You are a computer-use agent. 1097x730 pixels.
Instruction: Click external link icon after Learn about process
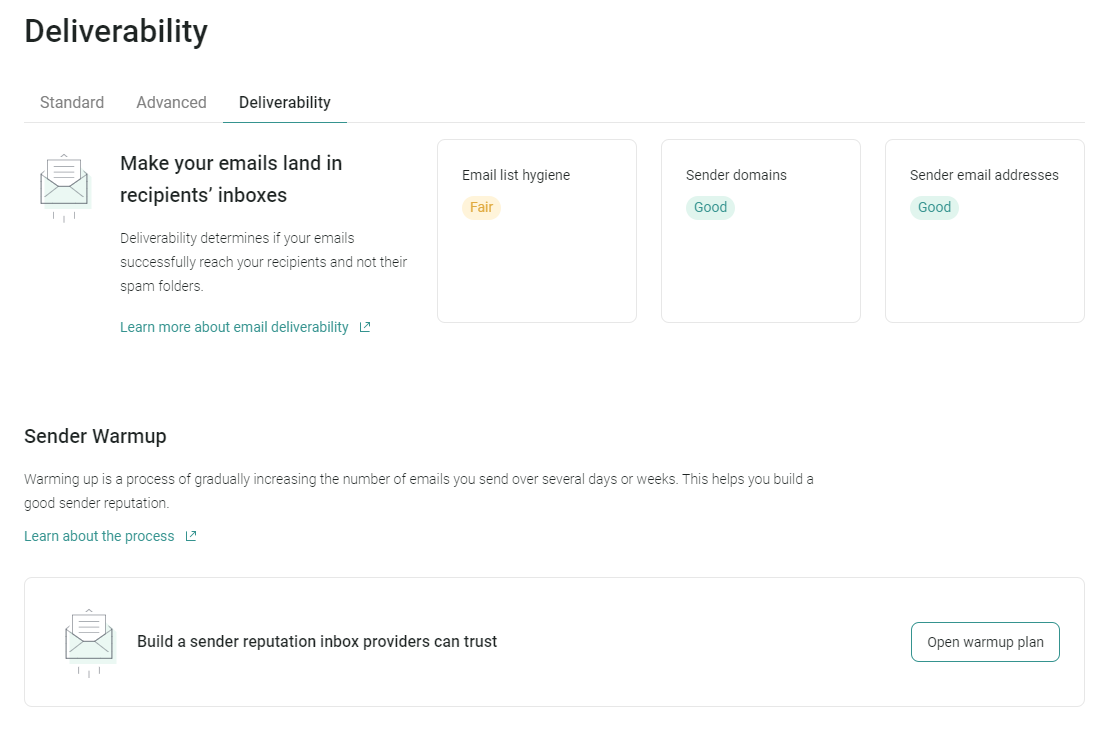(190, 536)
